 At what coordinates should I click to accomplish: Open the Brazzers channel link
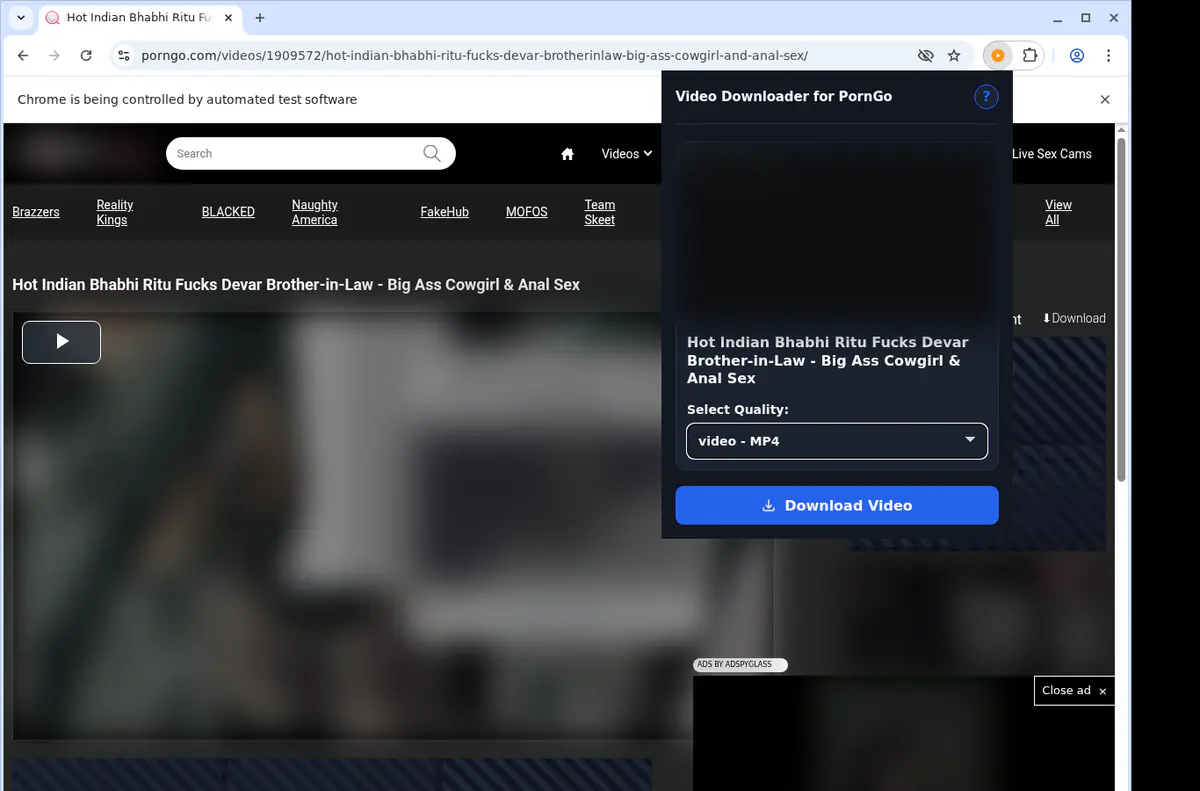36,212
